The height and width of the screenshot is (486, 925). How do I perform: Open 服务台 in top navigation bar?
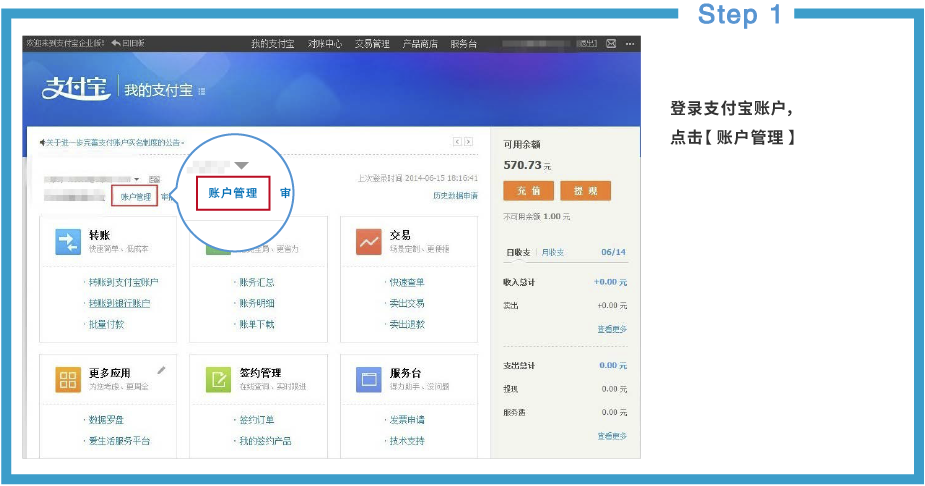[x=463, y=44]
